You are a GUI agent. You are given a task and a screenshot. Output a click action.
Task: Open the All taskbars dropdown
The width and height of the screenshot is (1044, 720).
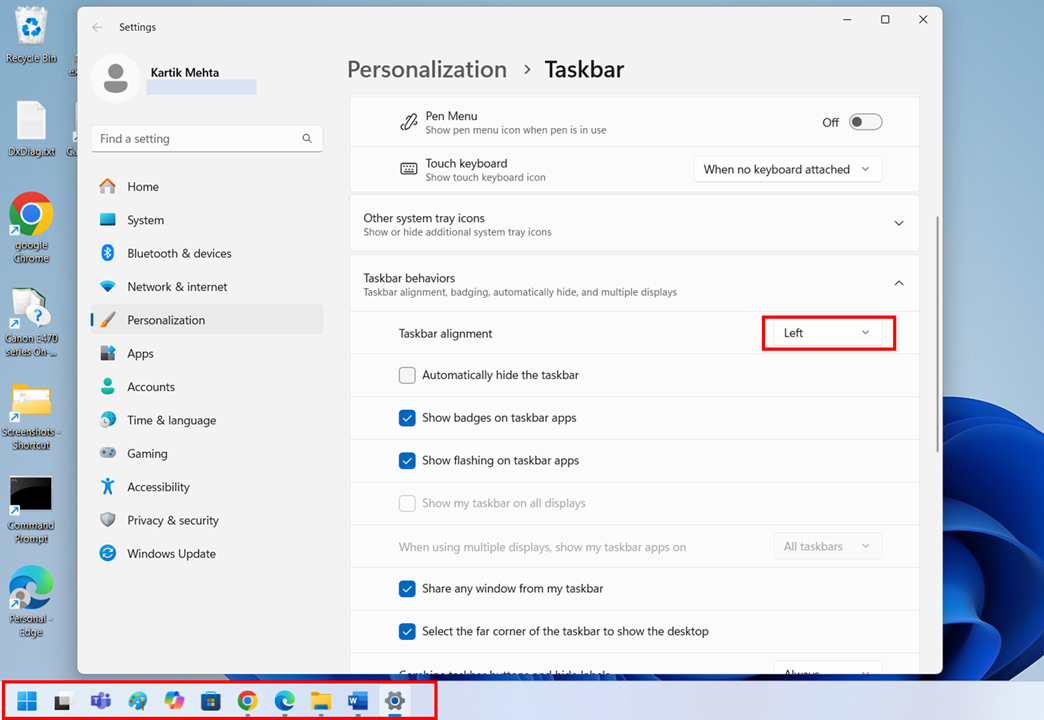coord(828,546)
